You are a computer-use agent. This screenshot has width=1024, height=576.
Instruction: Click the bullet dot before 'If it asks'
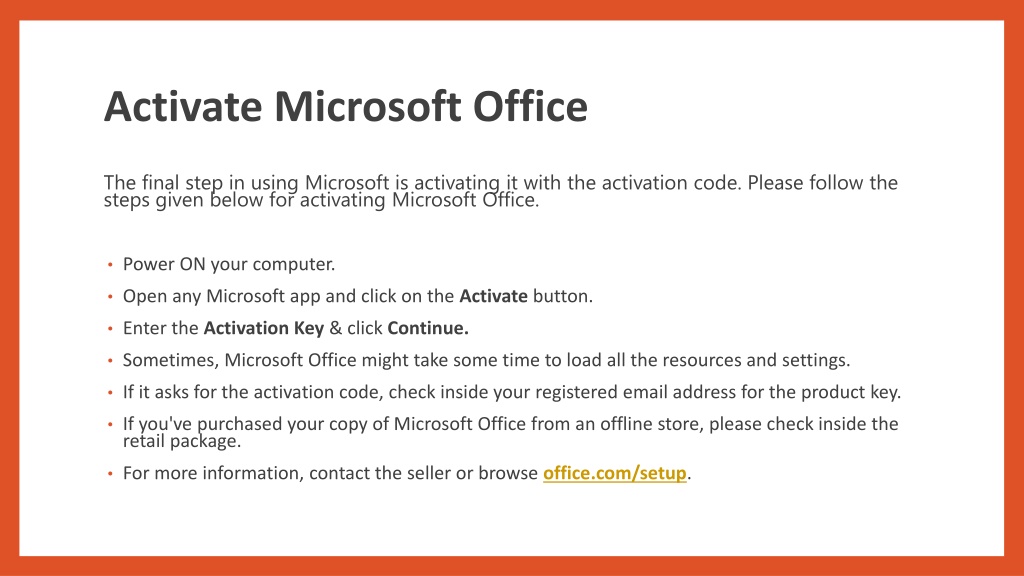point(110,392)
